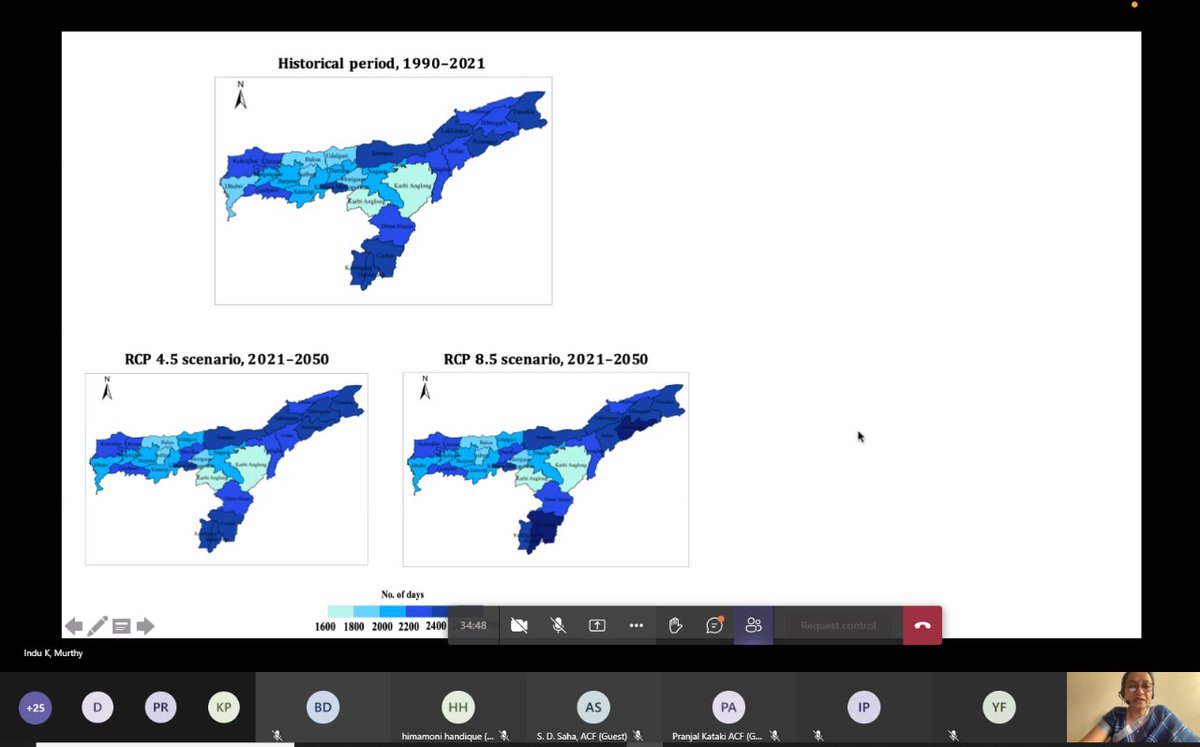Go to next slide with right arrow
Image resolution: width=1200 pixels, height=747 pixels.
pos(145,626)
